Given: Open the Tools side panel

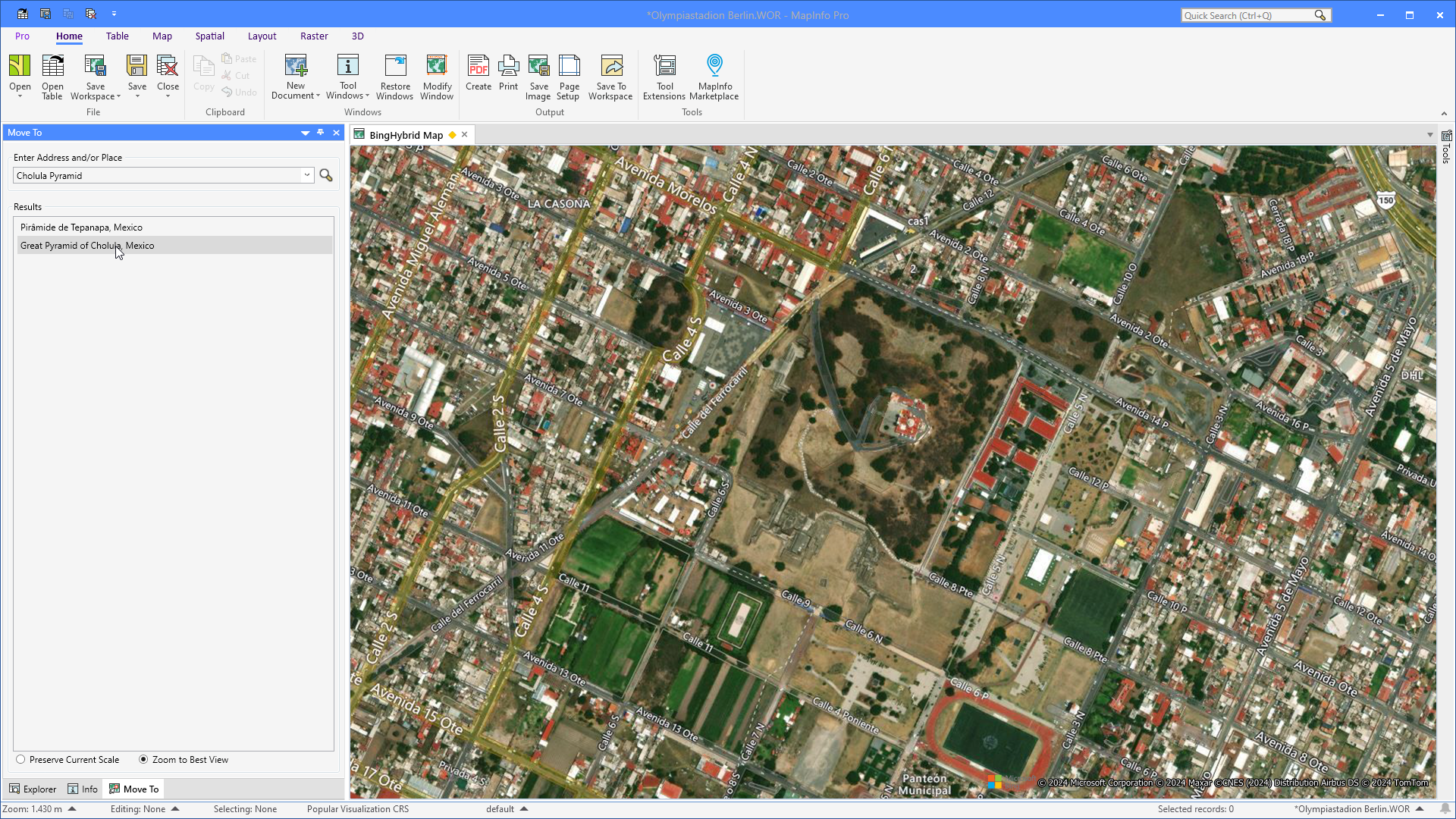Looking at the screenshot, I should point(1446,148).
